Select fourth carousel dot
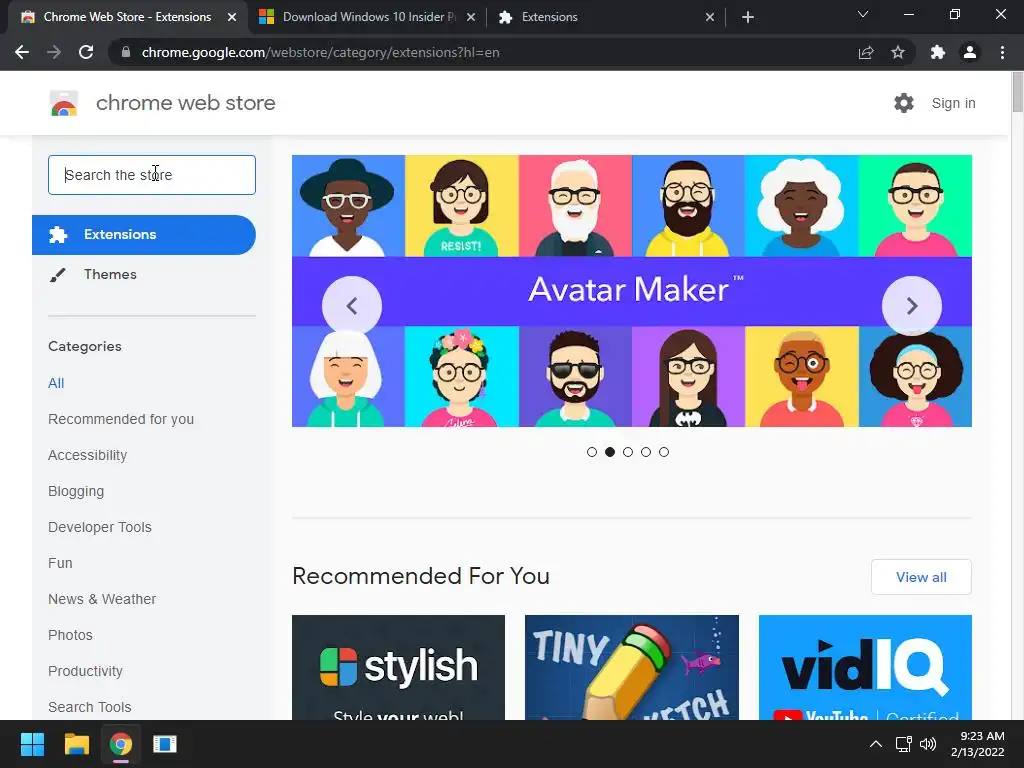Viewport: 1024px width, 768px height. tap(646, 452)
